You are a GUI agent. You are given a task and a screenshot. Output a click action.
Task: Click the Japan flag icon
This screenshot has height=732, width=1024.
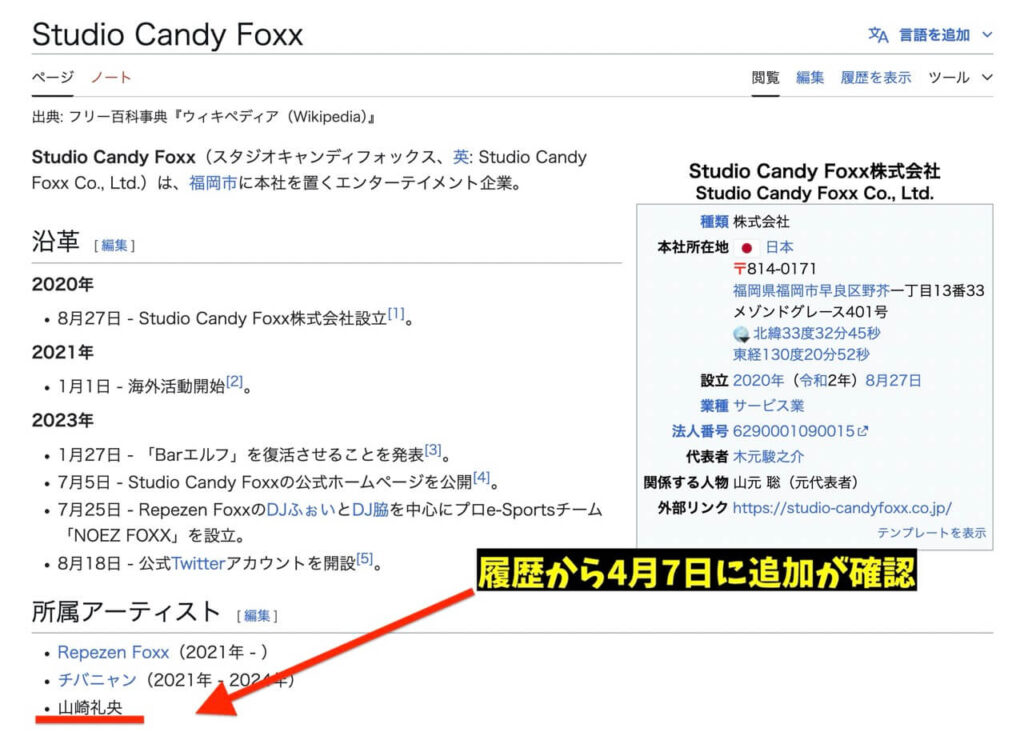coord(746,248)
